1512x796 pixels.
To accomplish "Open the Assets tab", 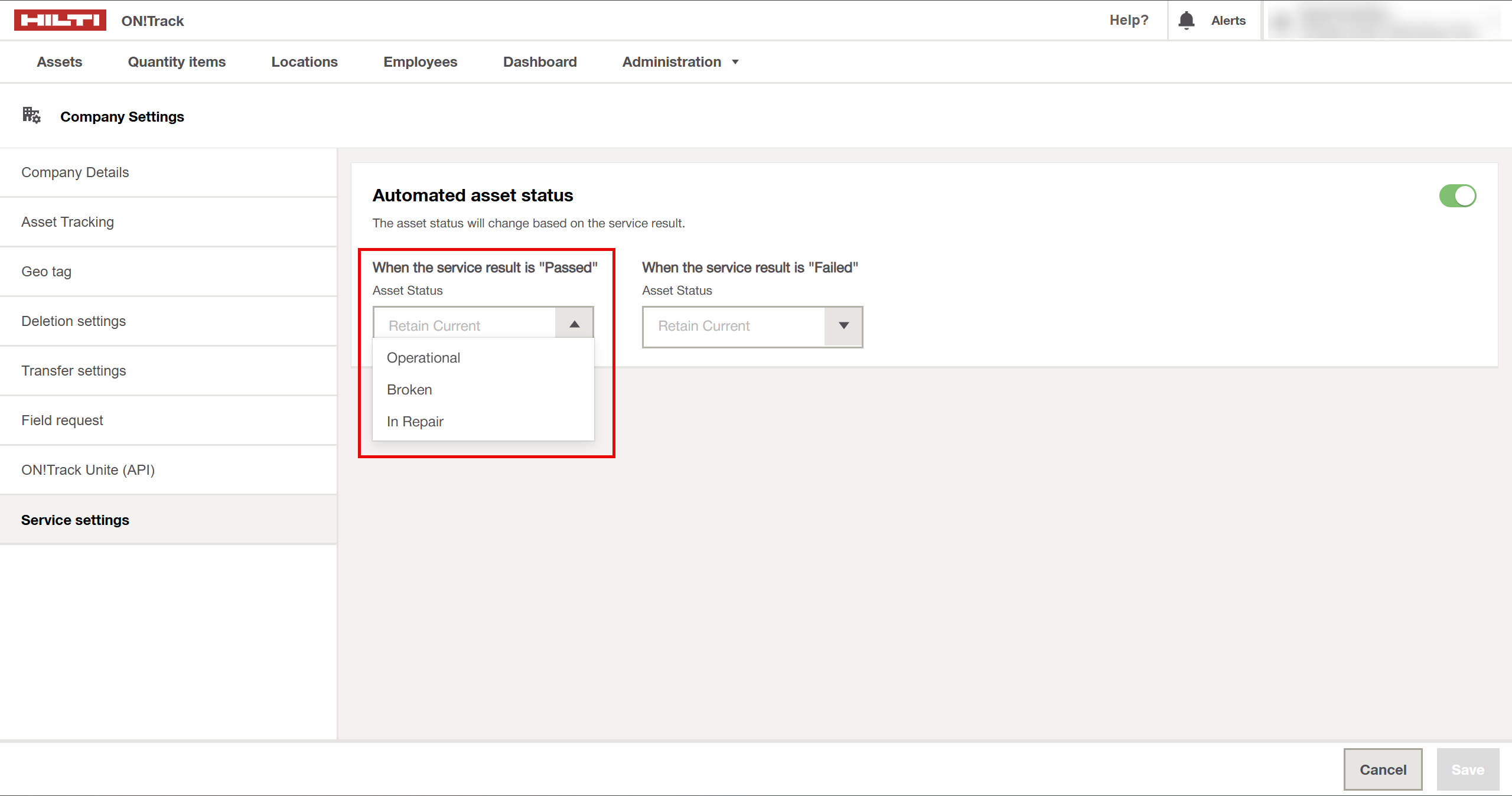I will [59, 62].
